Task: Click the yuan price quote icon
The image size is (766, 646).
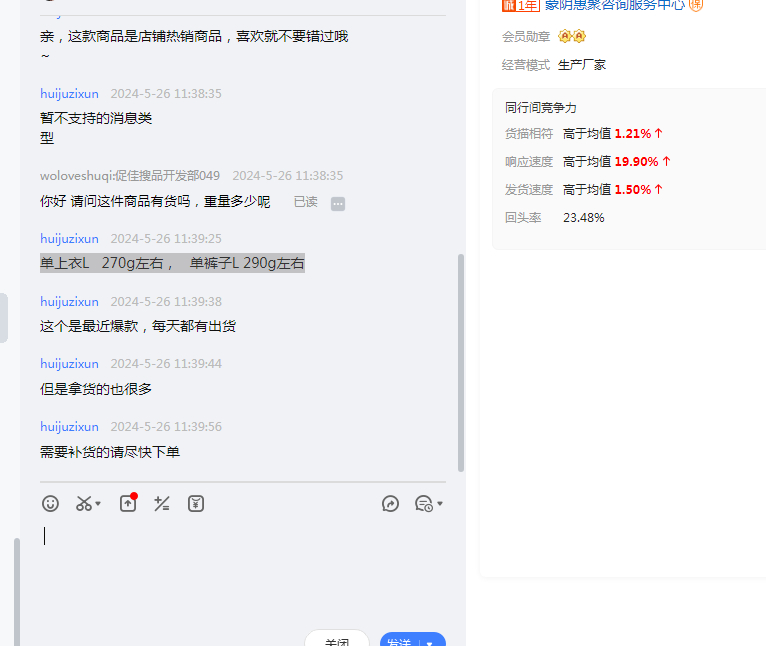Action: pyautogui.click(x=196, y=504)
